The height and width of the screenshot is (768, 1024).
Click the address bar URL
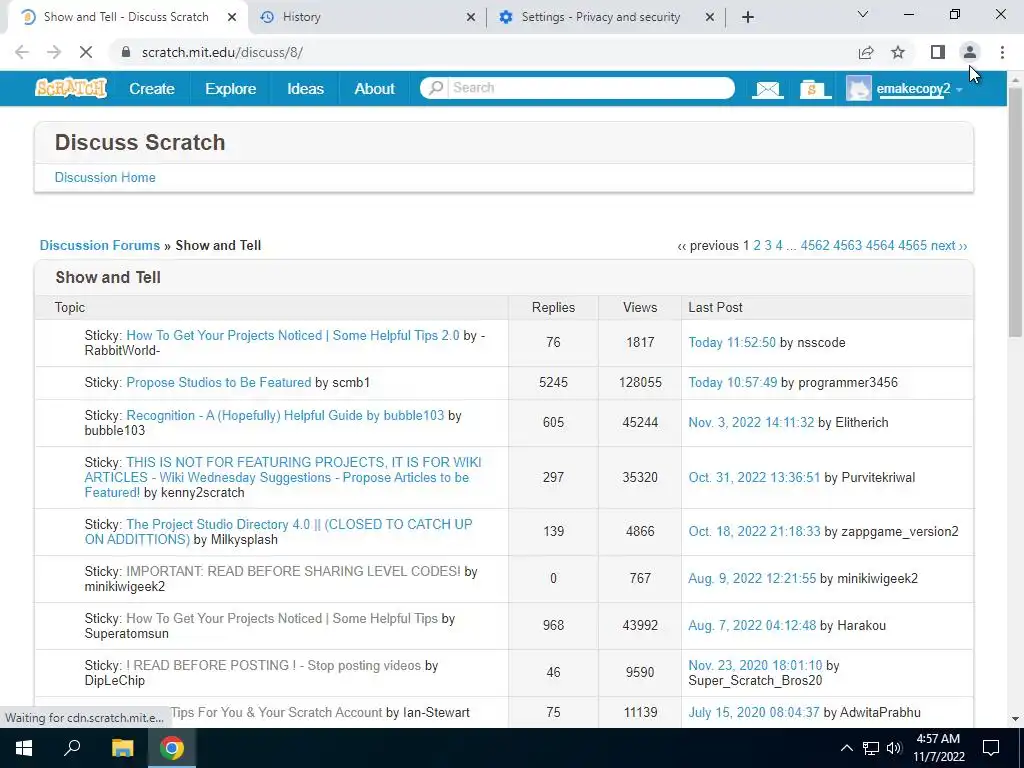[222, 52]
